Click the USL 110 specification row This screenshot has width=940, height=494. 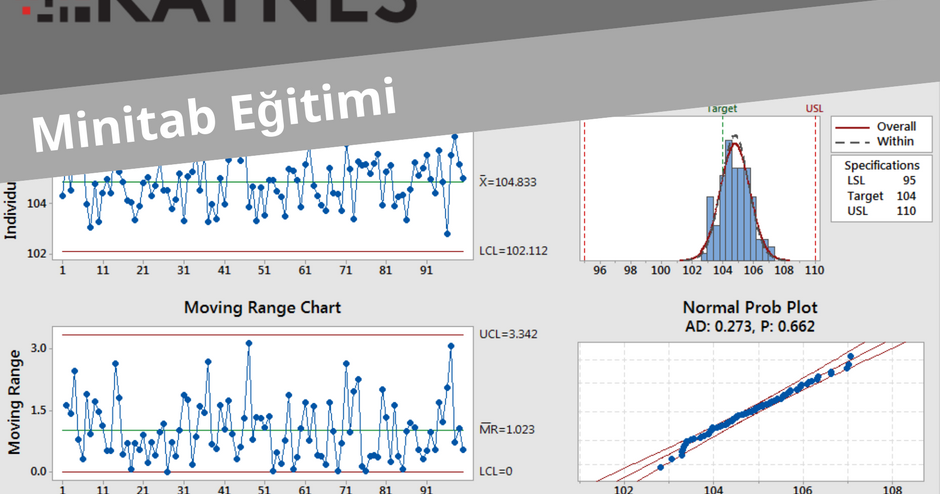881,211
